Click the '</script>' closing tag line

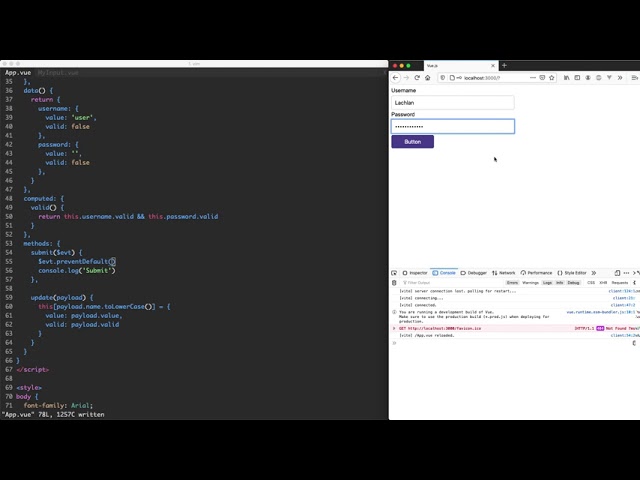[33, 369]
